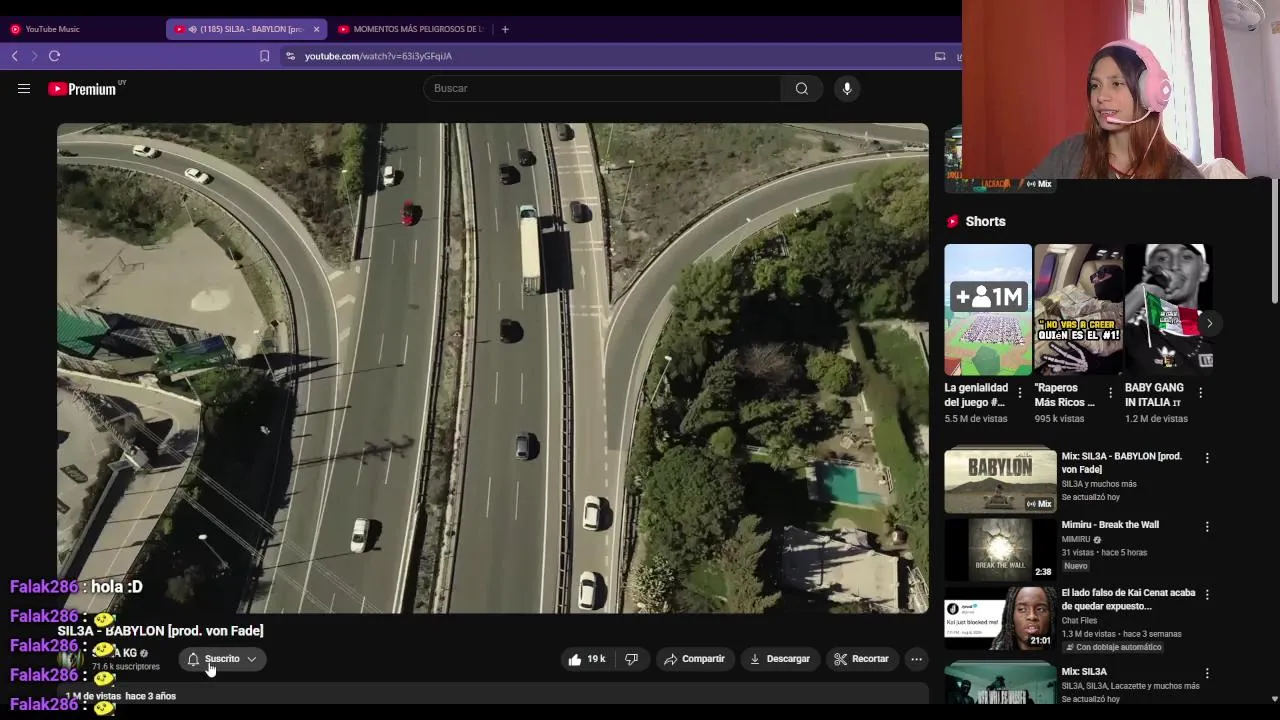Open Mimiru - Break the Wall video title
This screenshot has height=720, width=1280.
pyautogui.click(x=1110, y=525)
